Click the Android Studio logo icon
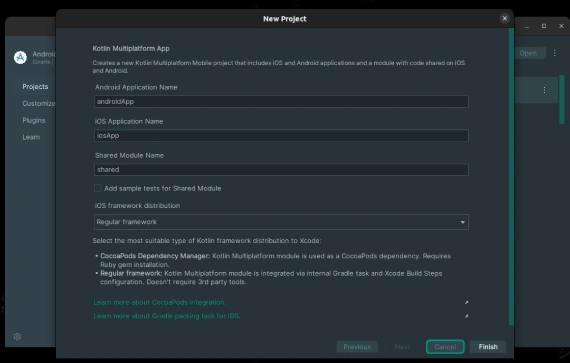The width and height of the screenshot is (570, 363). (x=20, y=57)
